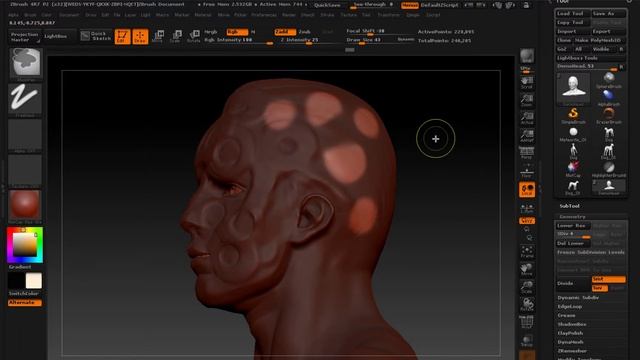Click Save As in Tool panel
Image resolution: width=640 pixels, height=360 pixels.
click(609, 13)
